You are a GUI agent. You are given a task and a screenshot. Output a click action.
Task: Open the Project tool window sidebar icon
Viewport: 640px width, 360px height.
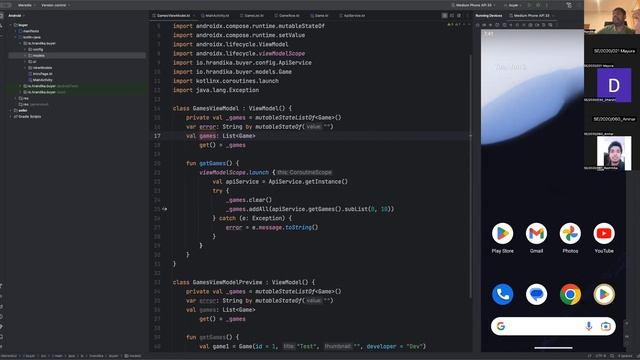1,16
